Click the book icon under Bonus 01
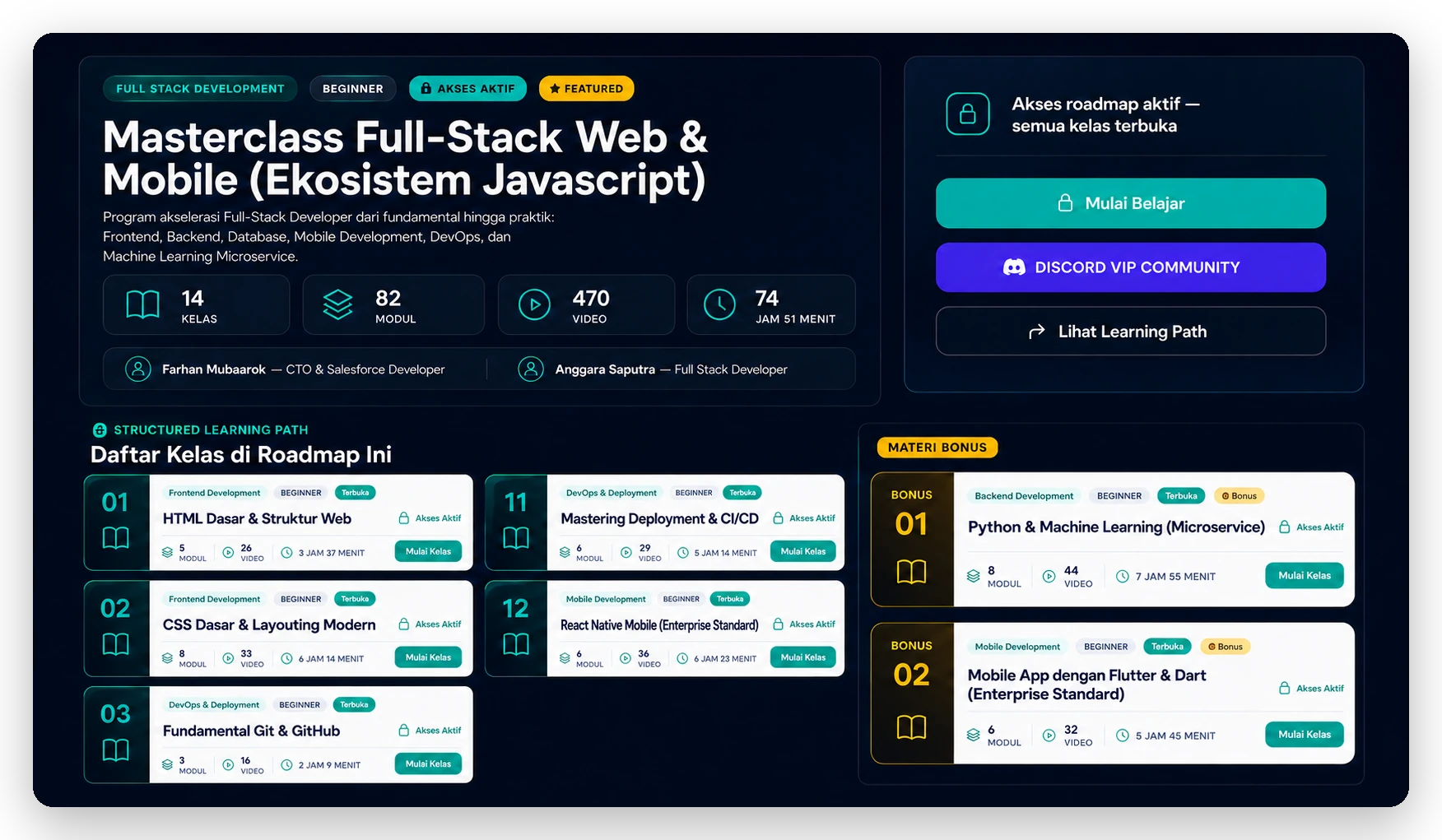The height and width of the screenshot is (840, 1442). (911, 572)
